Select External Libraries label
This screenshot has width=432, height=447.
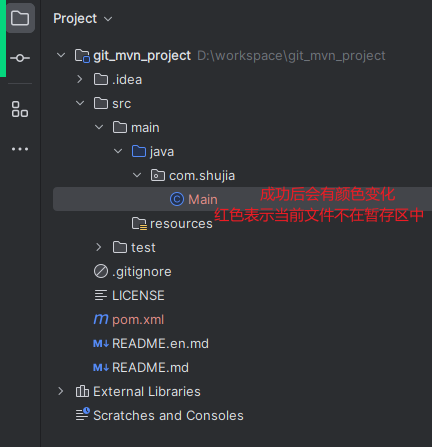pos(147,392)
